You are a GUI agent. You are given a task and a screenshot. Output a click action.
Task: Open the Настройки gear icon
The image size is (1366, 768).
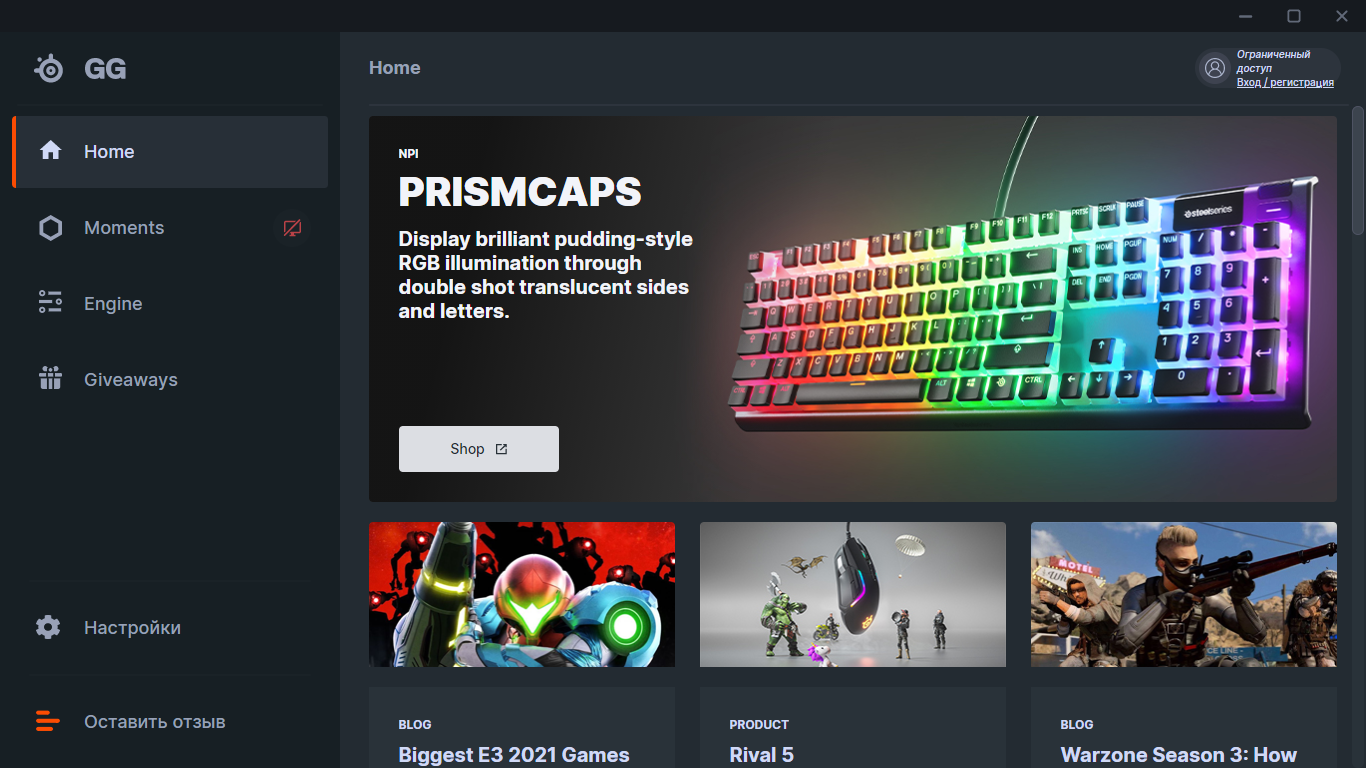tap(48, 627)
